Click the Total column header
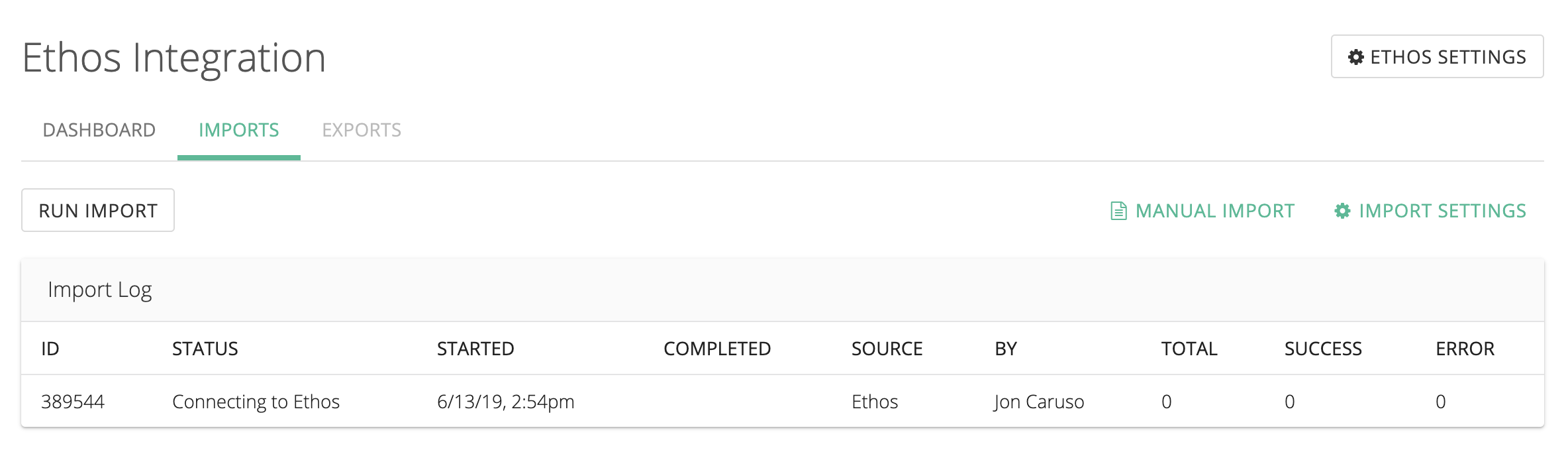 [x=1189, y=349]
